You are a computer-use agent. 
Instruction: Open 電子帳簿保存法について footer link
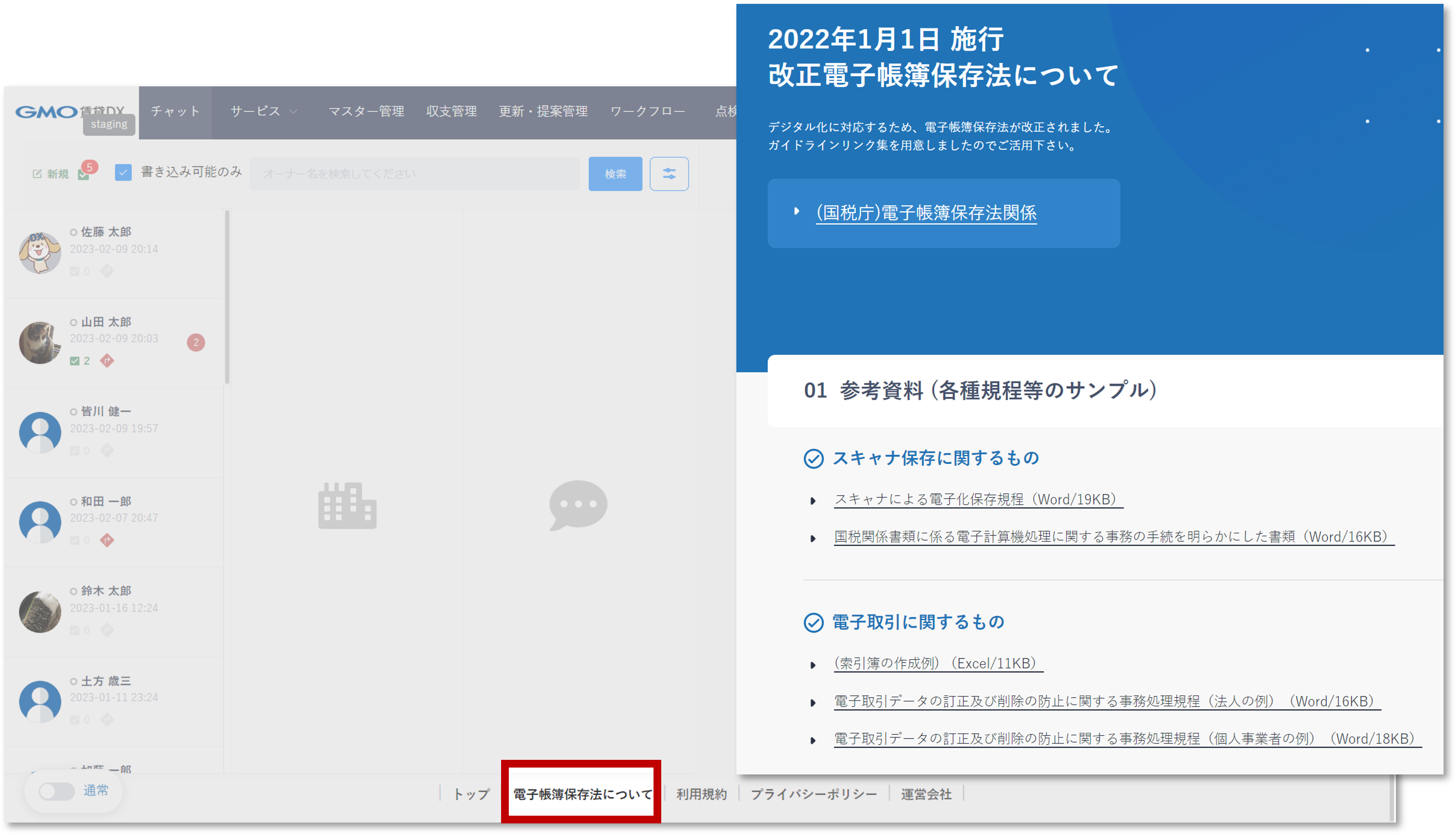[x=582, y=794]
